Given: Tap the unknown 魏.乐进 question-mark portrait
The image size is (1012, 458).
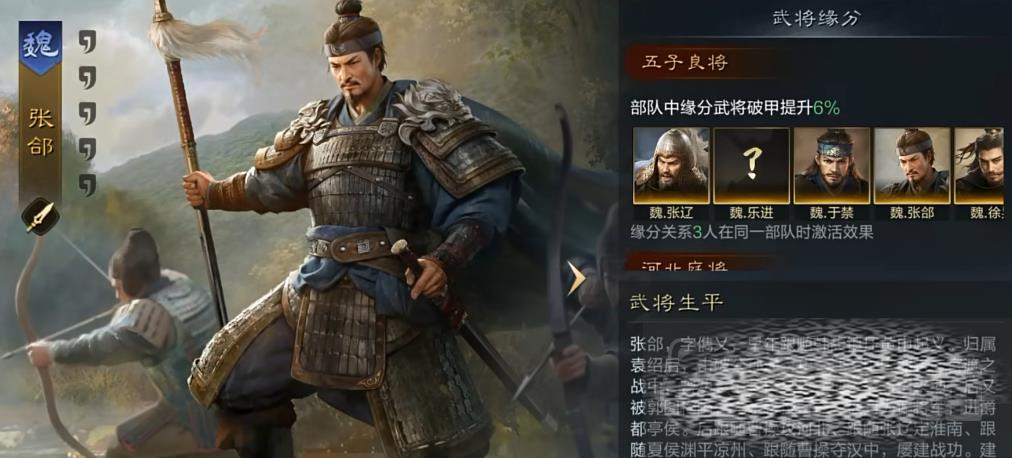Looking at the screenshot, I should 751,166.
